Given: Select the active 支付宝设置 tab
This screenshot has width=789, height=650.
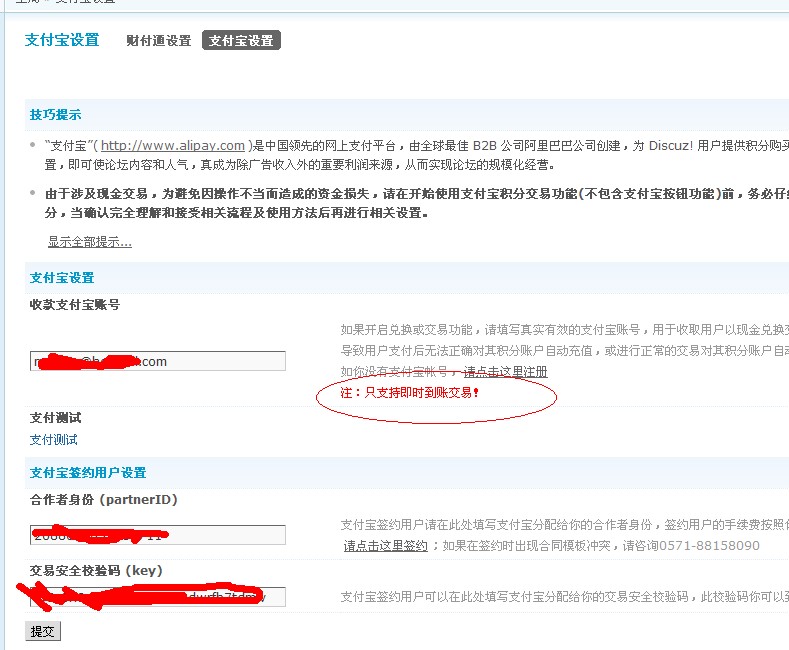Looking at the screenshot, I should pos(241,40).
